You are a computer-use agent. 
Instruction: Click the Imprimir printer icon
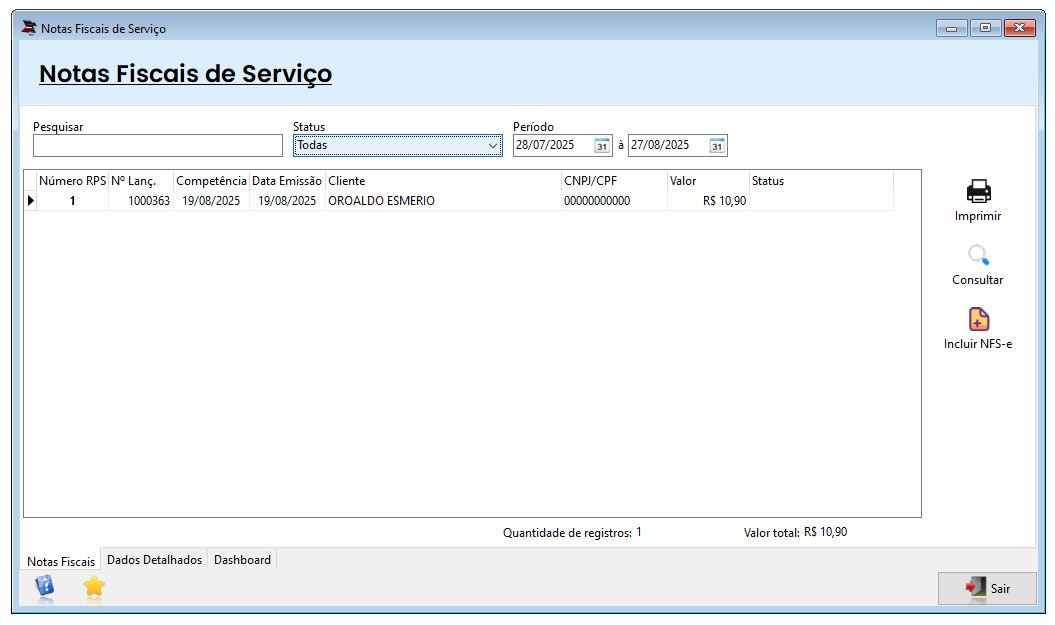[977, 191]
